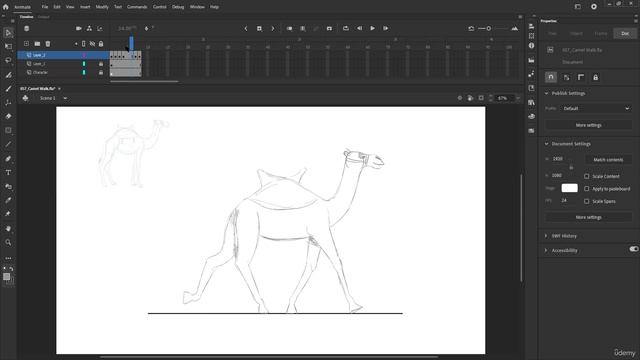Toggle the lock on the middle layer
Viewport: 640px width, 360px height.
[101, 64]
